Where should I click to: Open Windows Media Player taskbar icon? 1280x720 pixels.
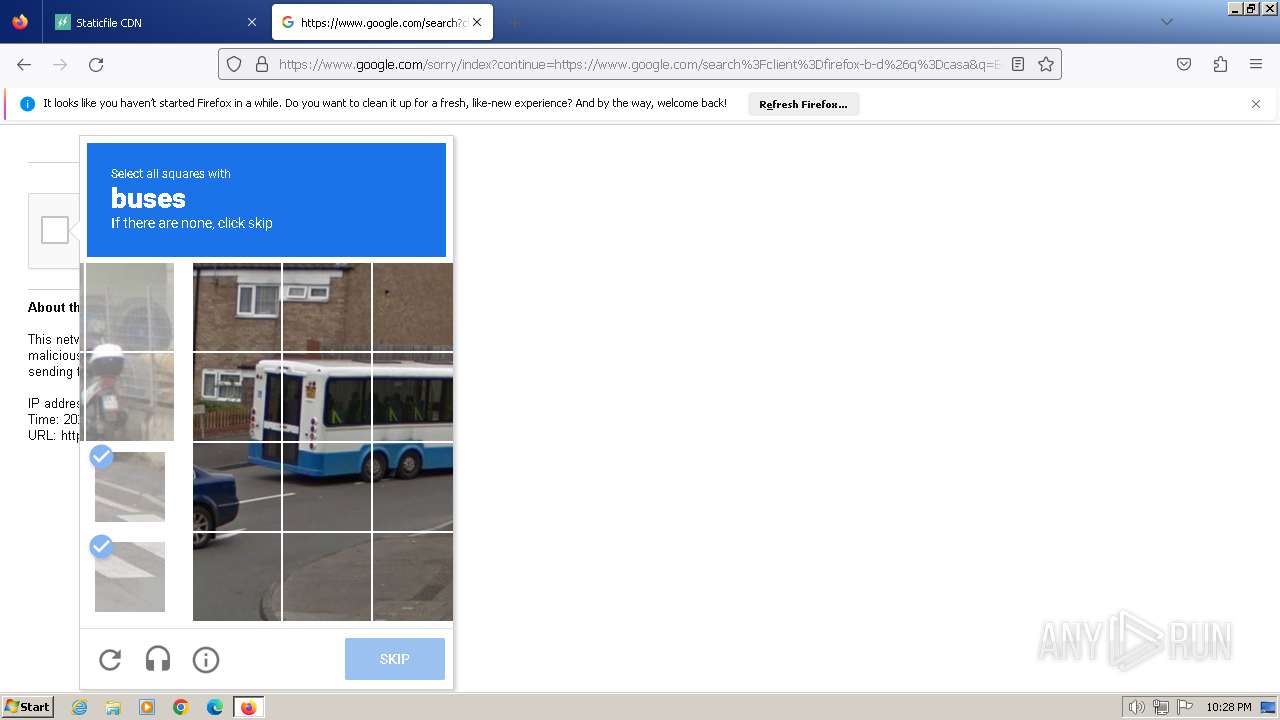[147, 707]
